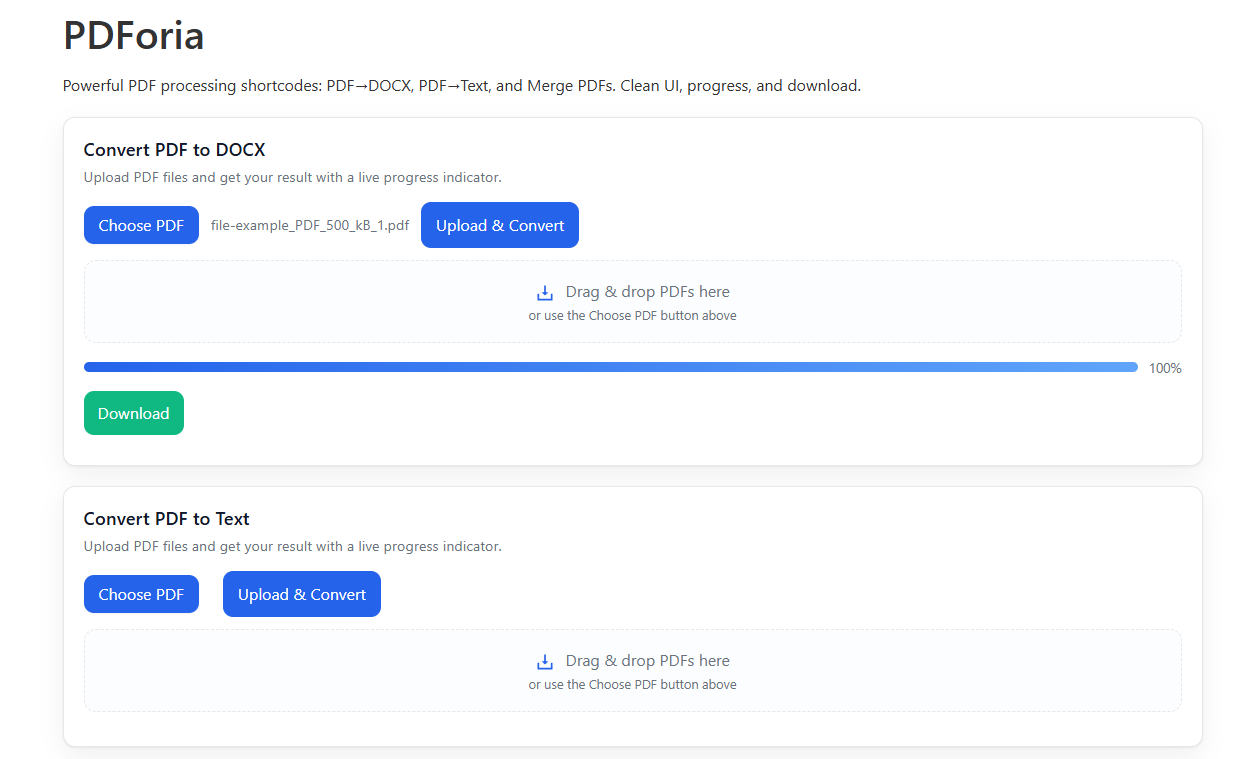Hit Upload & Convert for PDF to DOCX
Viewport: 1259px width, 759px height.
click(x=500, y=225)
